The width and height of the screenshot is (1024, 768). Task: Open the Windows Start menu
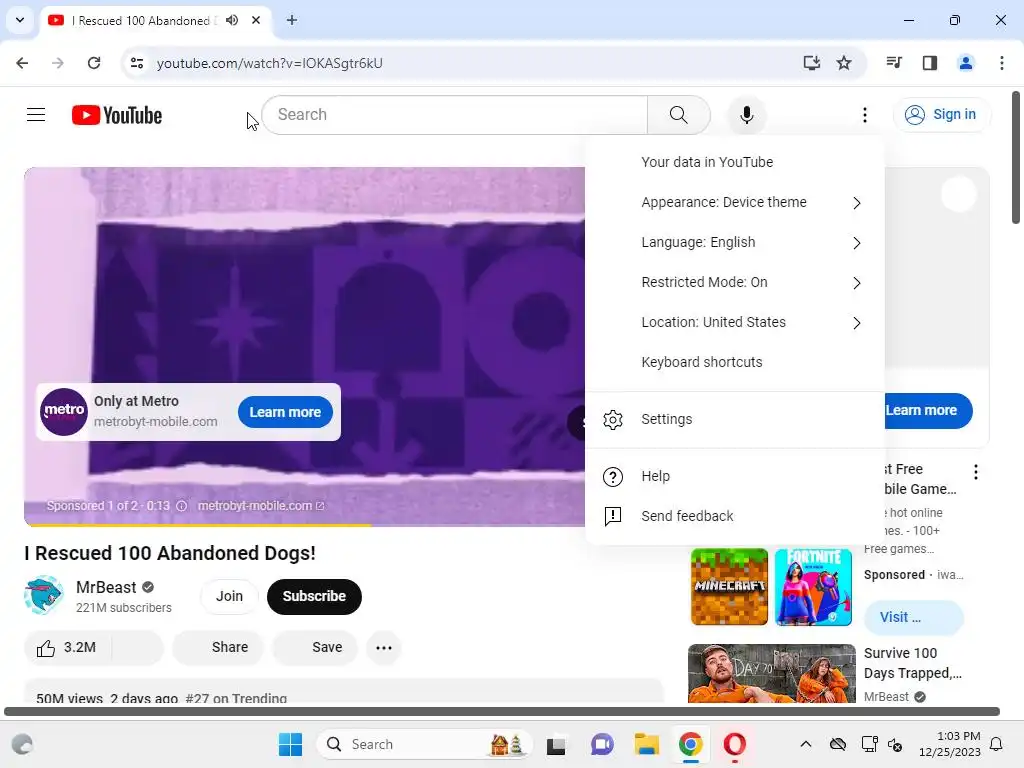pyautogui.click(x=290, y=744)
